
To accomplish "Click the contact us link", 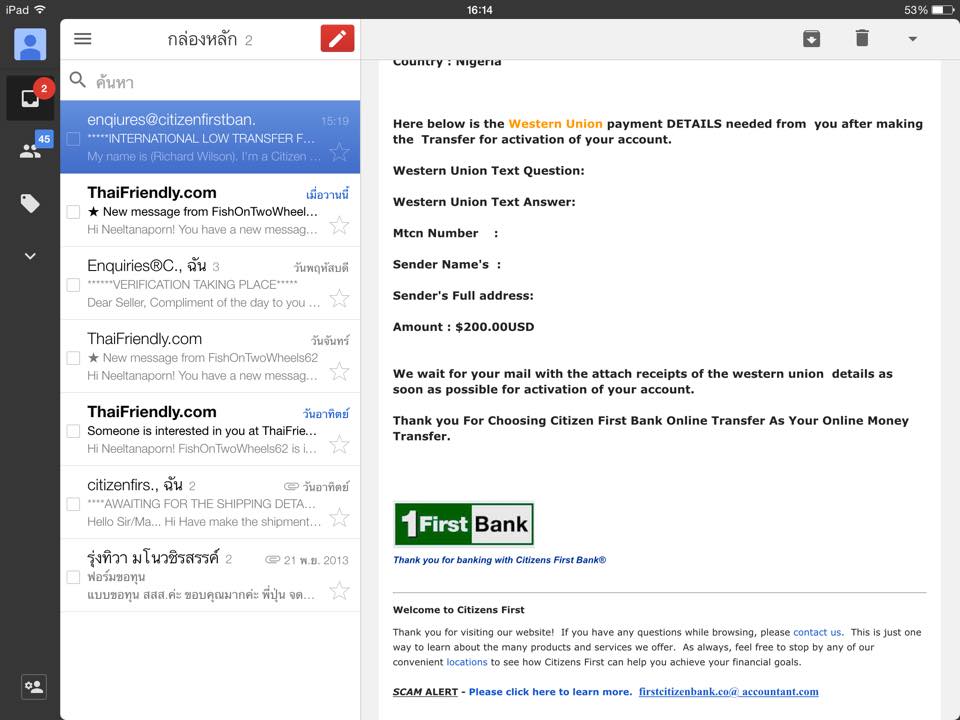I will (x=817, y=632).
